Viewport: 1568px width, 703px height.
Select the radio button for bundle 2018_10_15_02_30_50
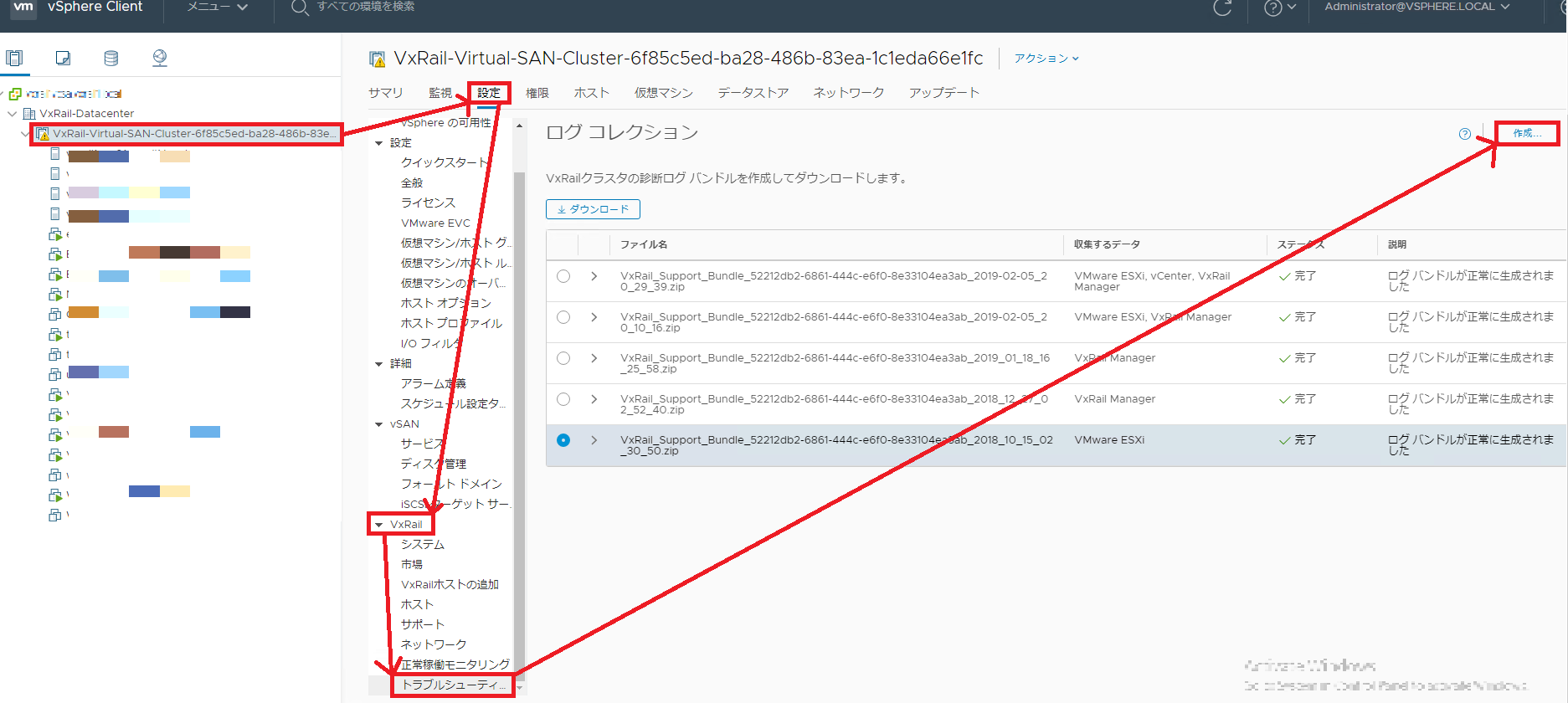(x=563, y=440)
